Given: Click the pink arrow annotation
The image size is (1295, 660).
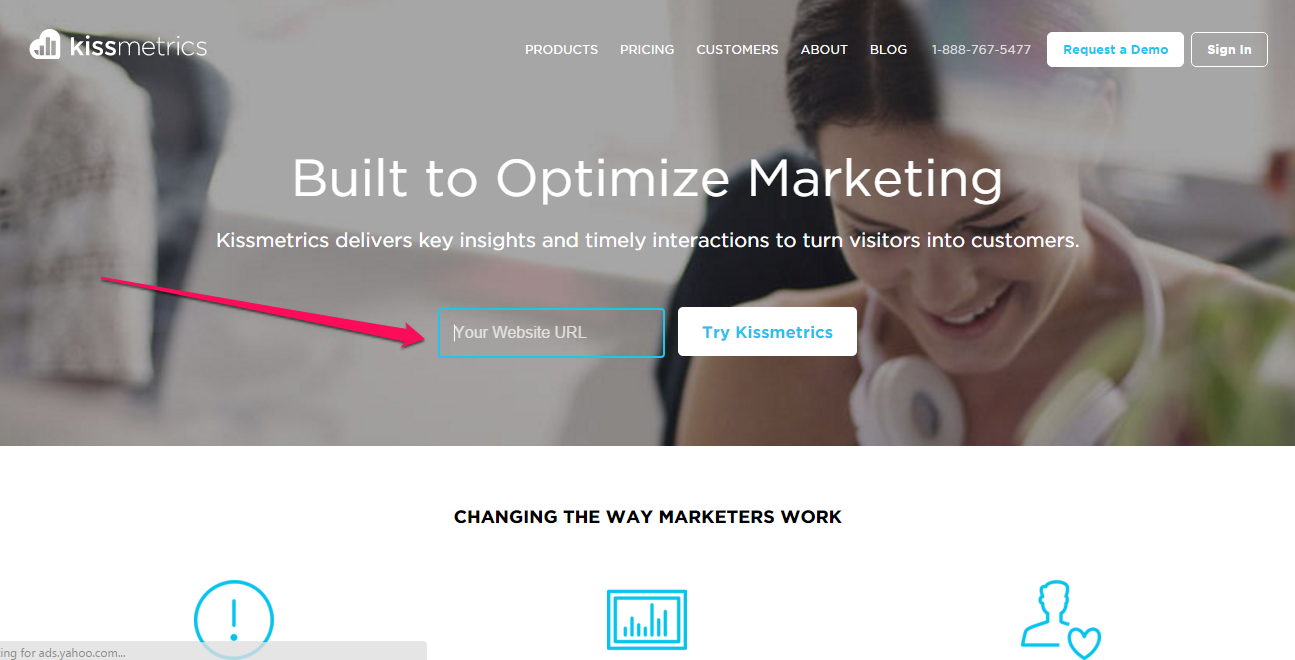Looking at the screenshot, I should (265, 312).
